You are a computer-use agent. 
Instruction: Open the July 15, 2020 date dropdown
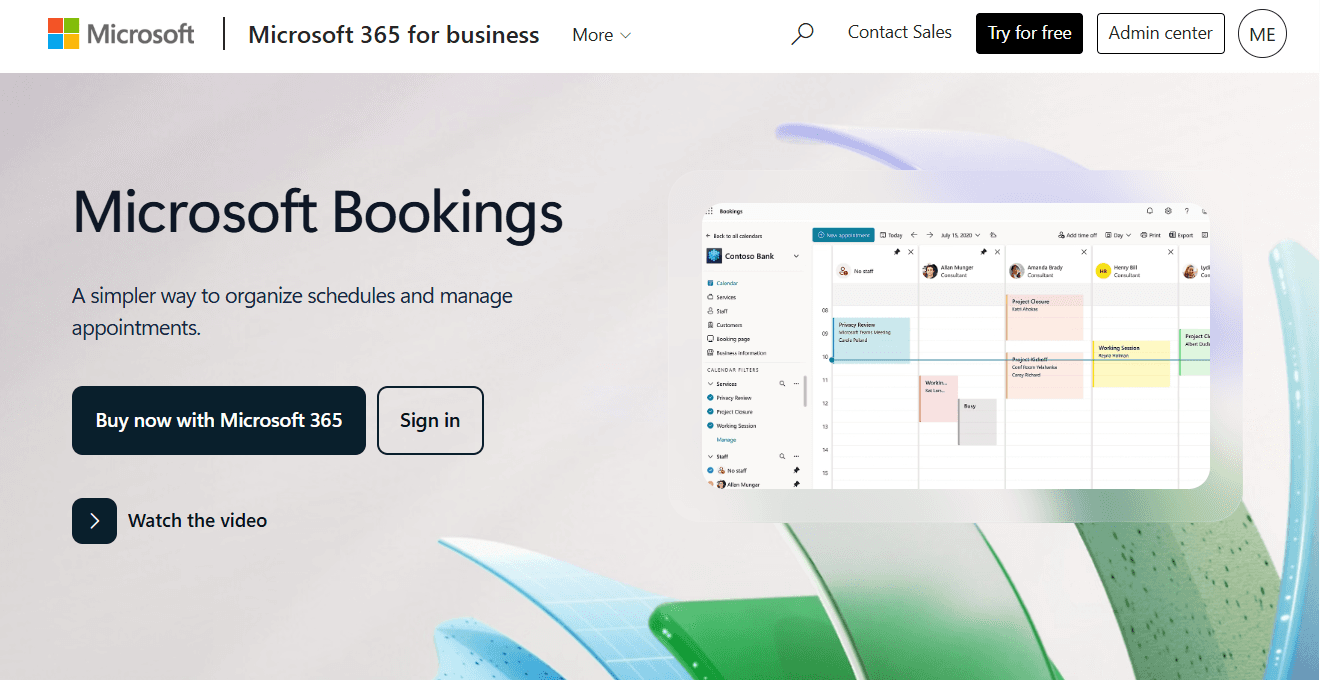[961, 235]
